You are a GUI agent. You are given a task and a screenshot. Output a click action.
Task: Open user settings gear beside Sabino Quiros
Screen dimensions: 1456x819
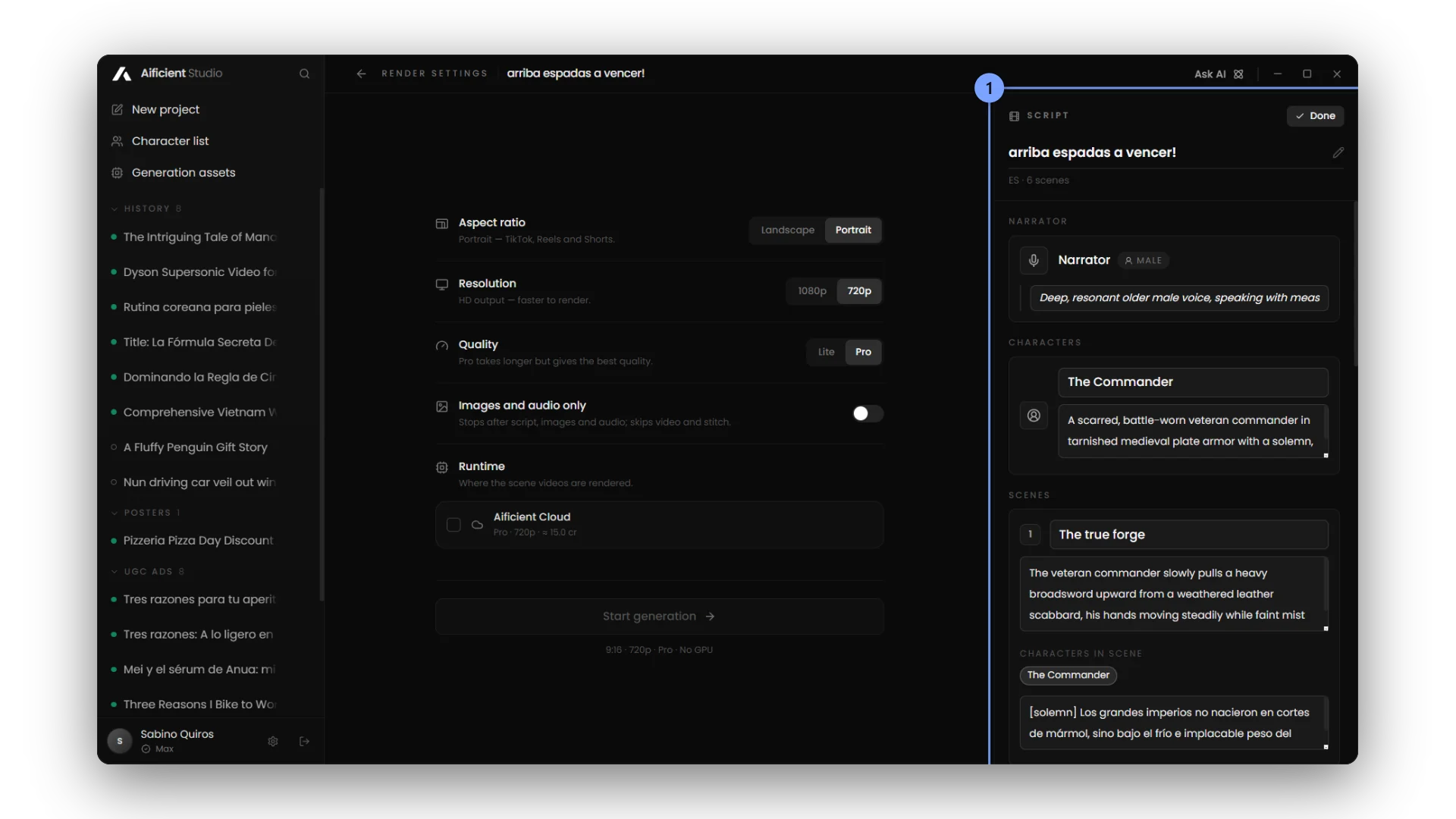273,741
